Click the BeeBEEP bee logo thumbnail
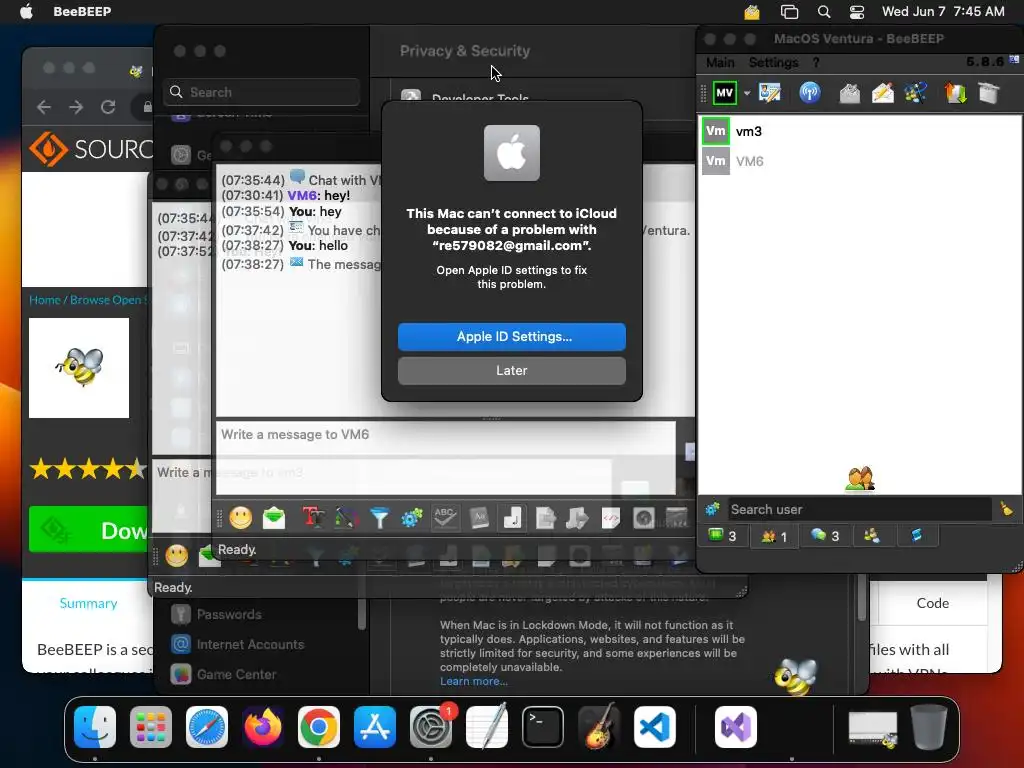 coord(79,368)
